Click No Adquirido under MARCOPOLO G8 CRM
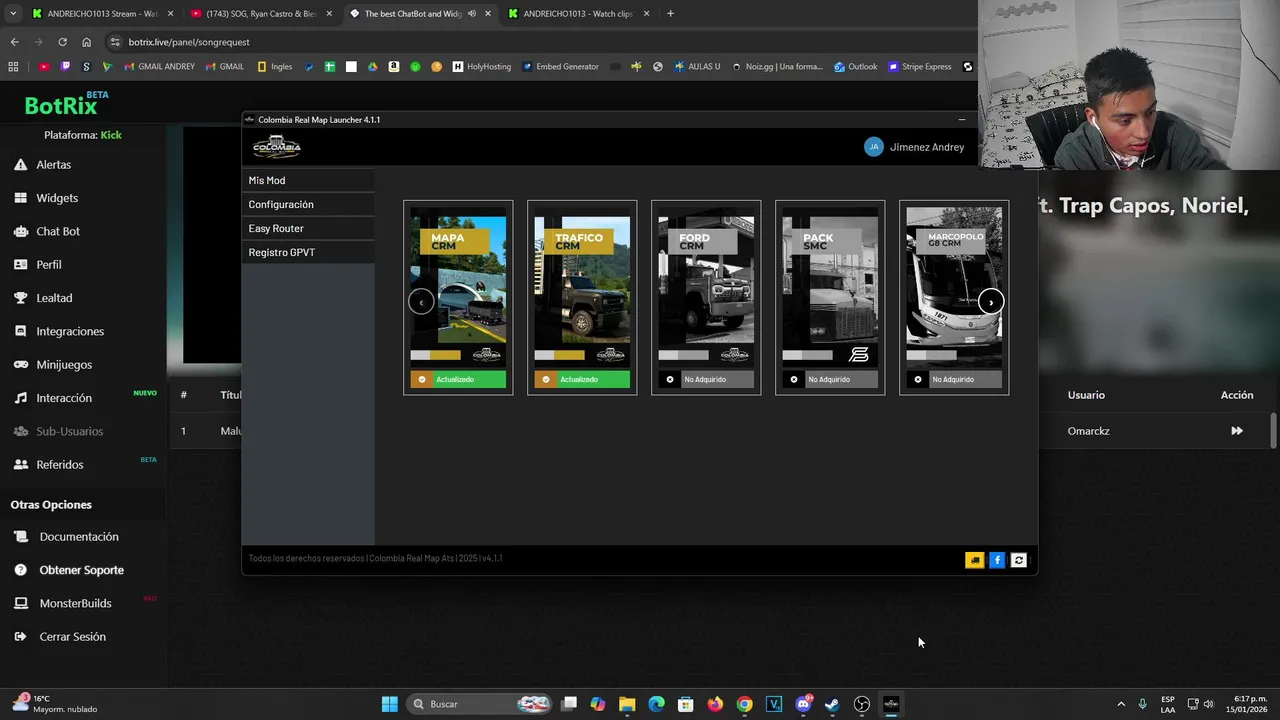 (954, 380)
